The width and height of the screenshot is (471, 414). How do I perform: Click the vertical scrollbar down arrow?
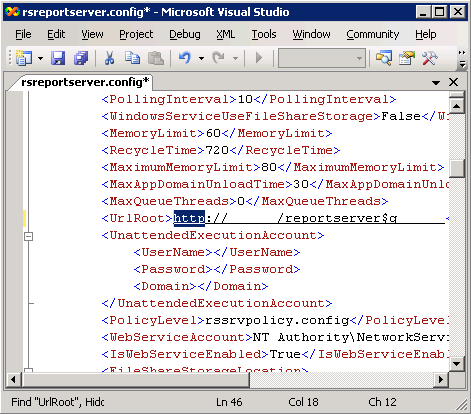point(456,363)
